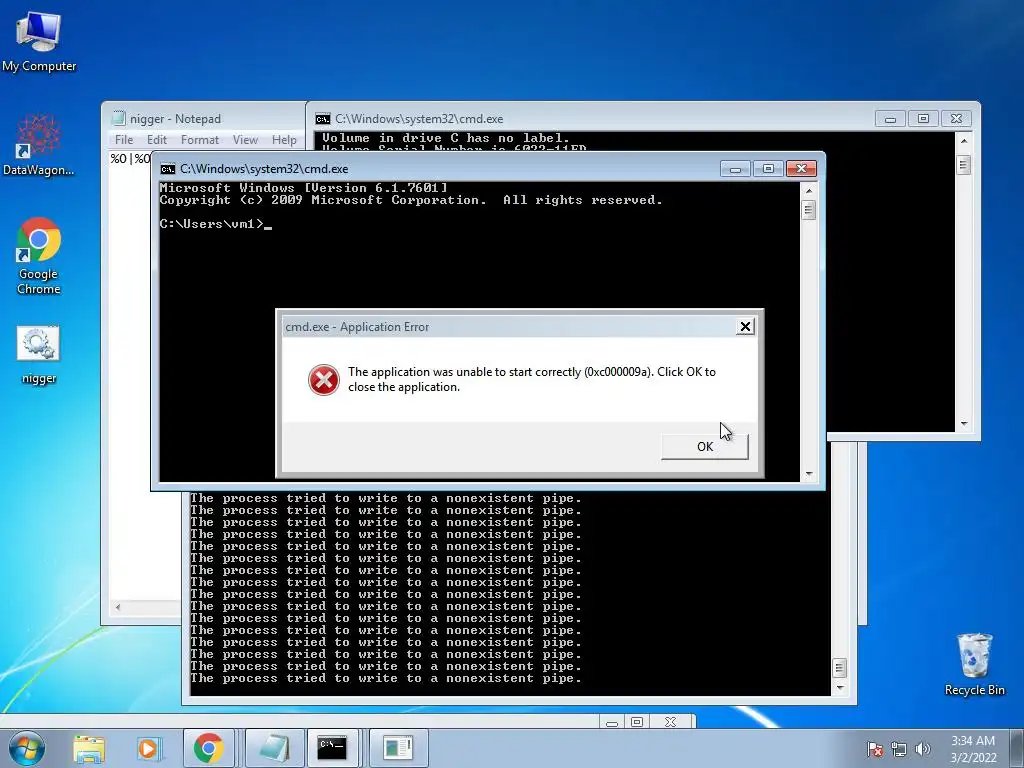Click the Notepad title bar icon
The height and width of the screenshot is (768, 1024).
coord(119,118)
